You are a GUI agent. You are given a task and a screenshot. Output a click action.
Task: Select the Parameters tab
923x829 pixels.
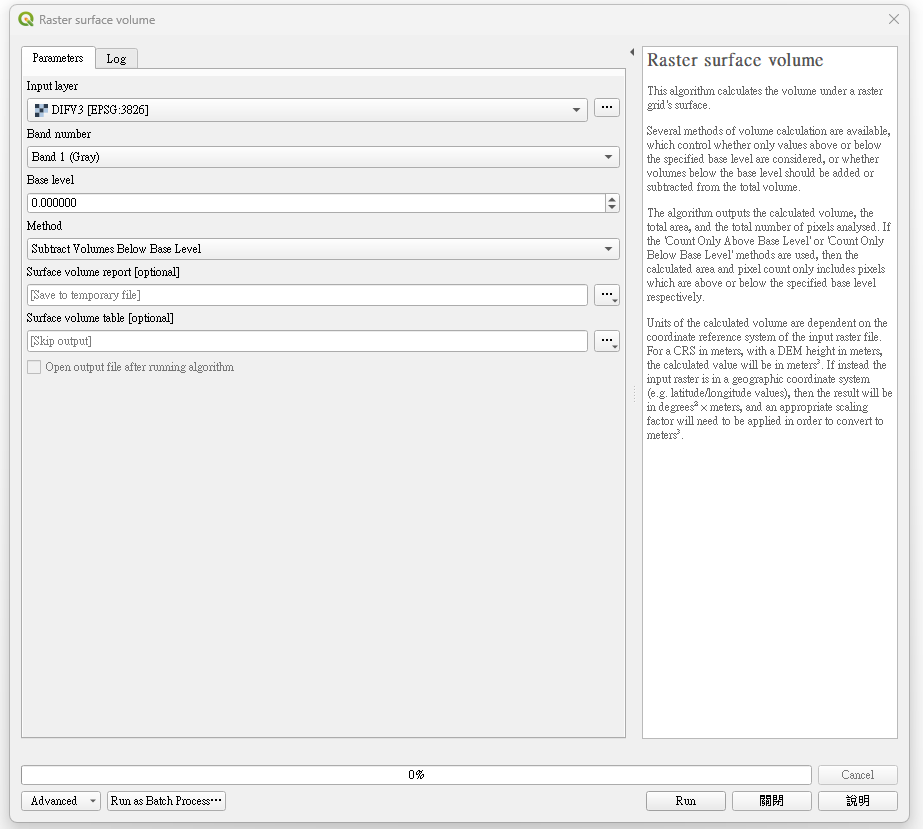click(x=58, y=58)
